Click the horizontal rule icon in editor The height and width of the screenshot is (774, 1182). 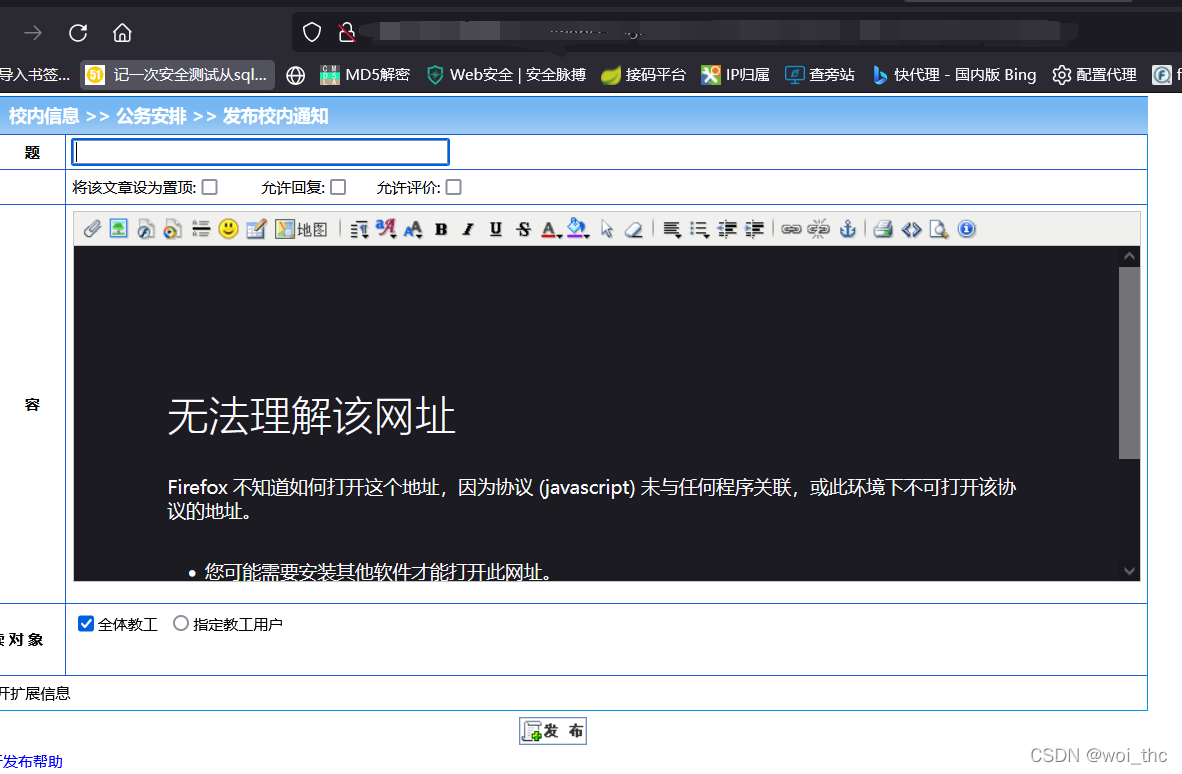[x=201, y=229]
